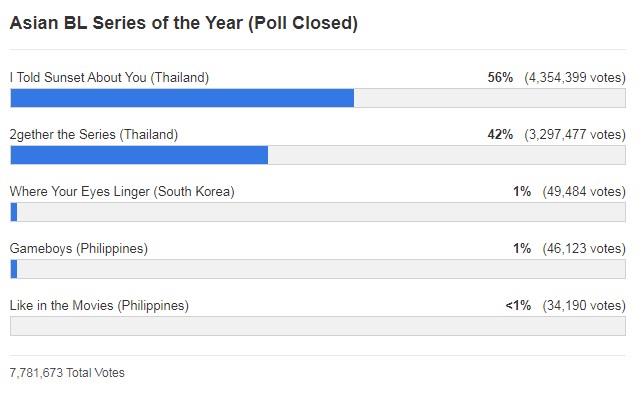Click the small blue bar for Where Your Eyes Linger

pyautogui.click(x=14, y=212)
